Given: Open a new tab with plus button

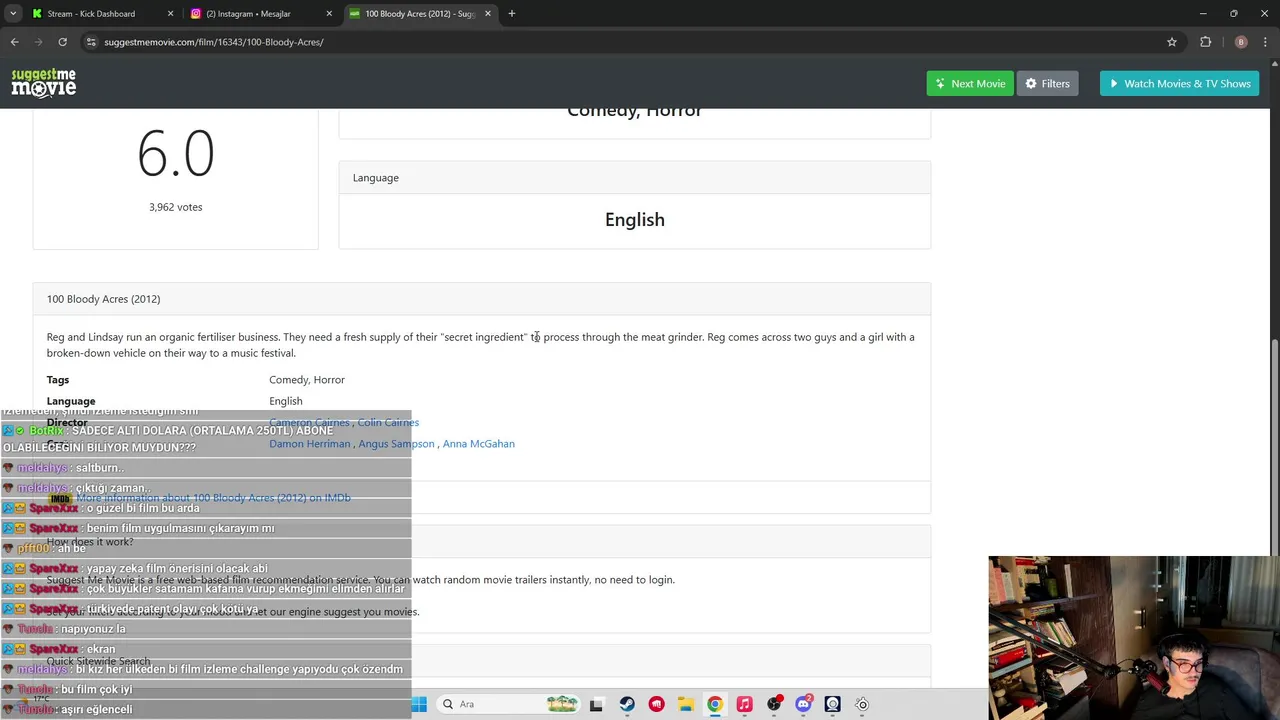Looking at the screenshot, I should 511,14.
